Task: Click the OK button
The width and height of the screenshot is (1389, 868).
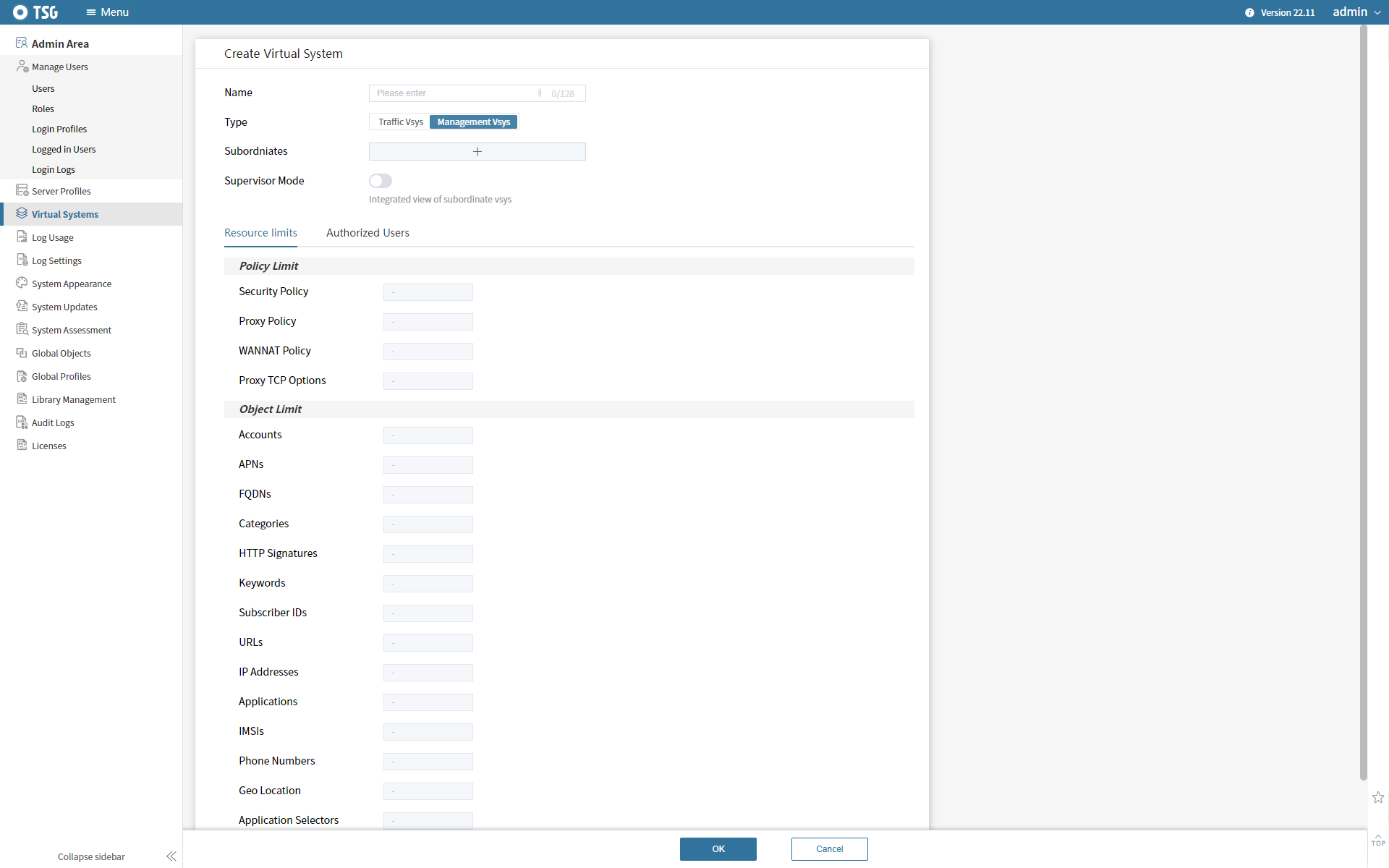Action: pos(718,849)
